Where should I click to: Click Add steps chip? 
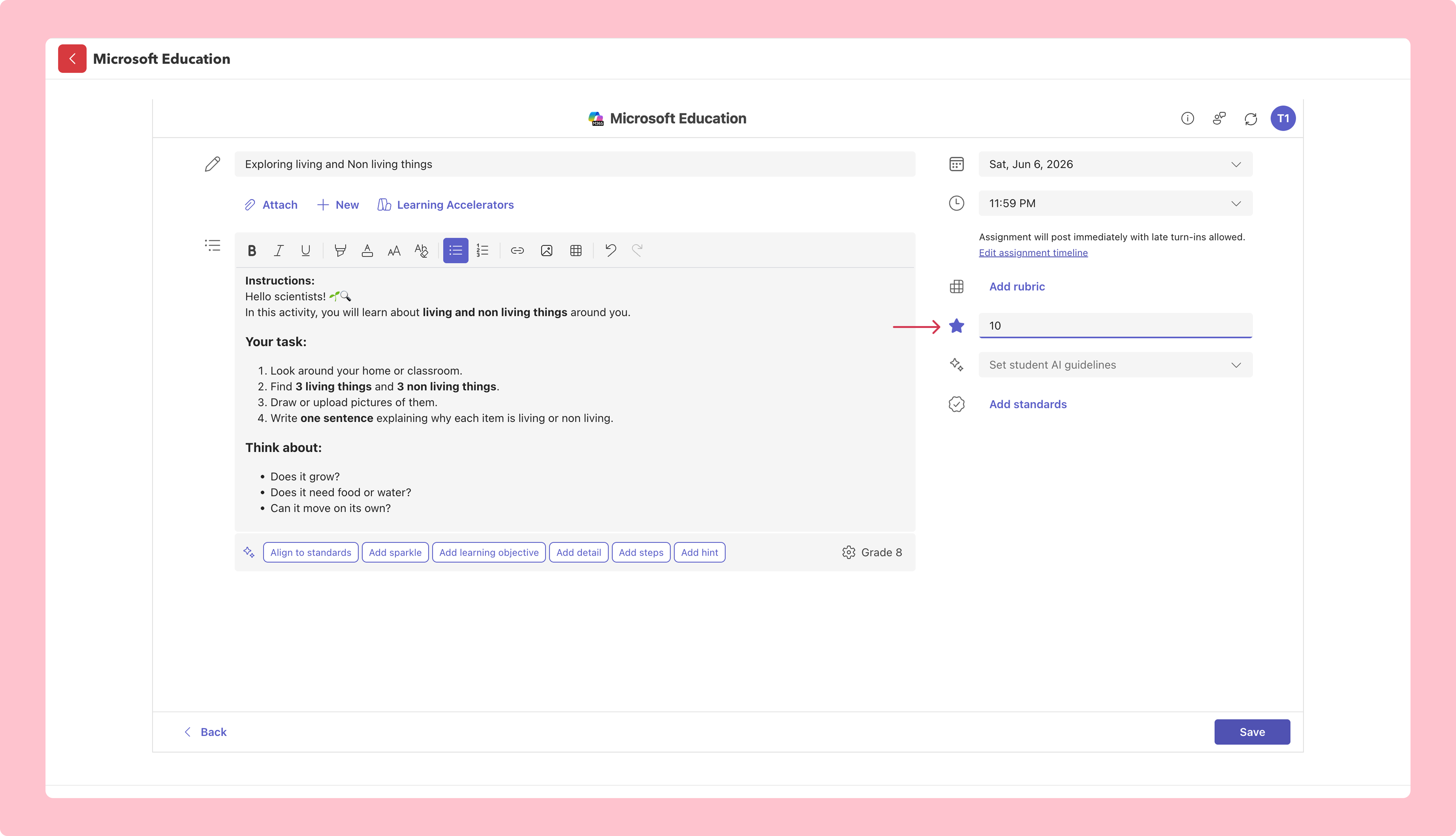click(641, 552)
